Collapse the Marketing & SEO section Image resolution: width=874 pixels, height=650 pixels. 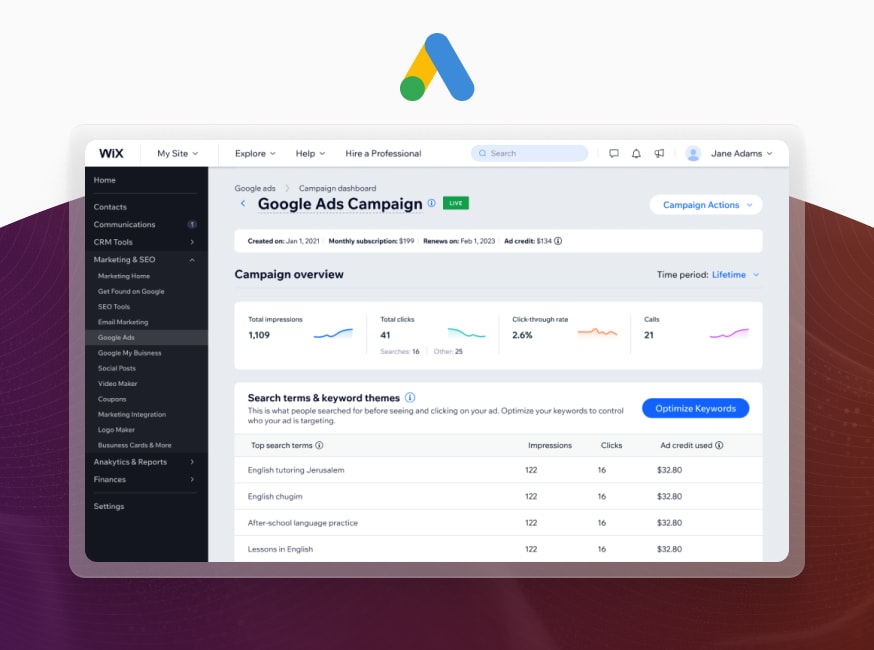(192, 260)
